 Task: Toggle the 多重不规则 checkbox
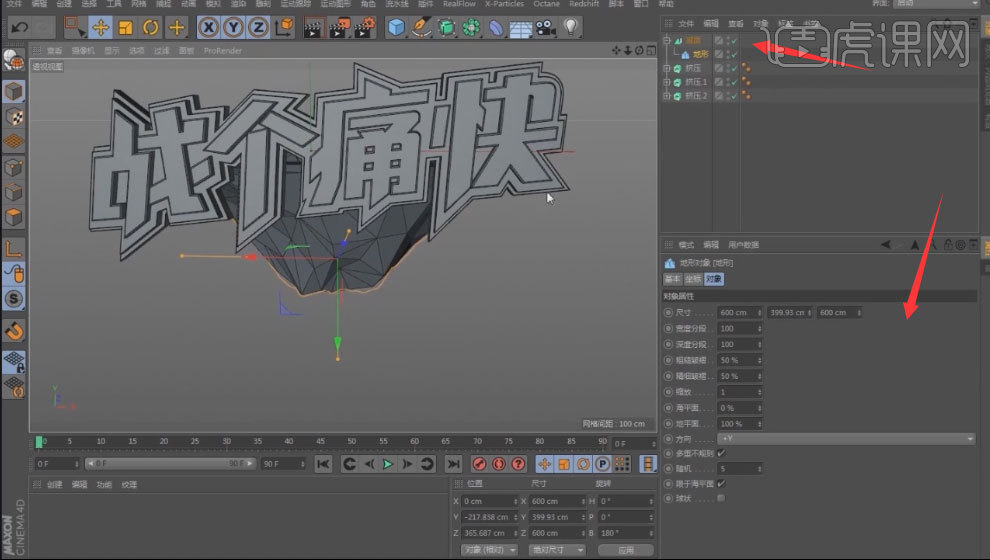click(721, 453)
